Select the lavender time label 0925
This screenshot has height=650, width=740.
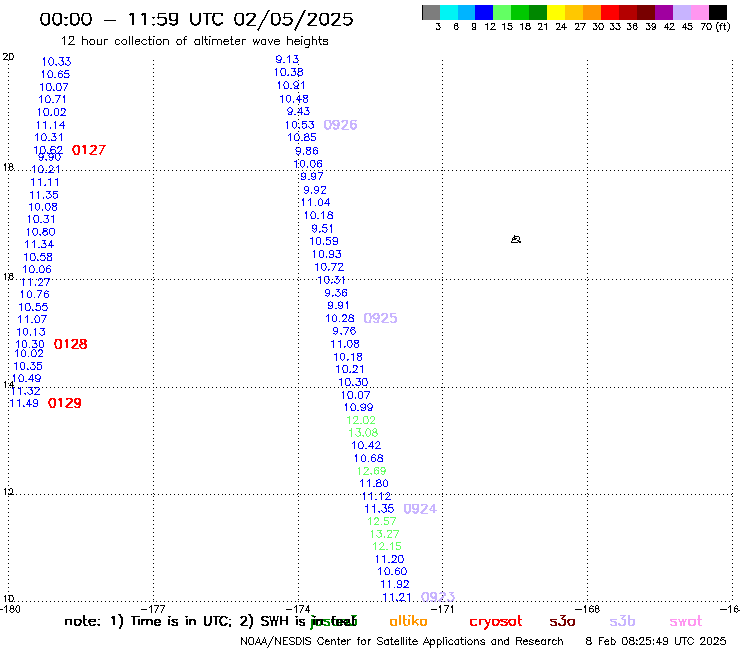[x=380, y=319]
